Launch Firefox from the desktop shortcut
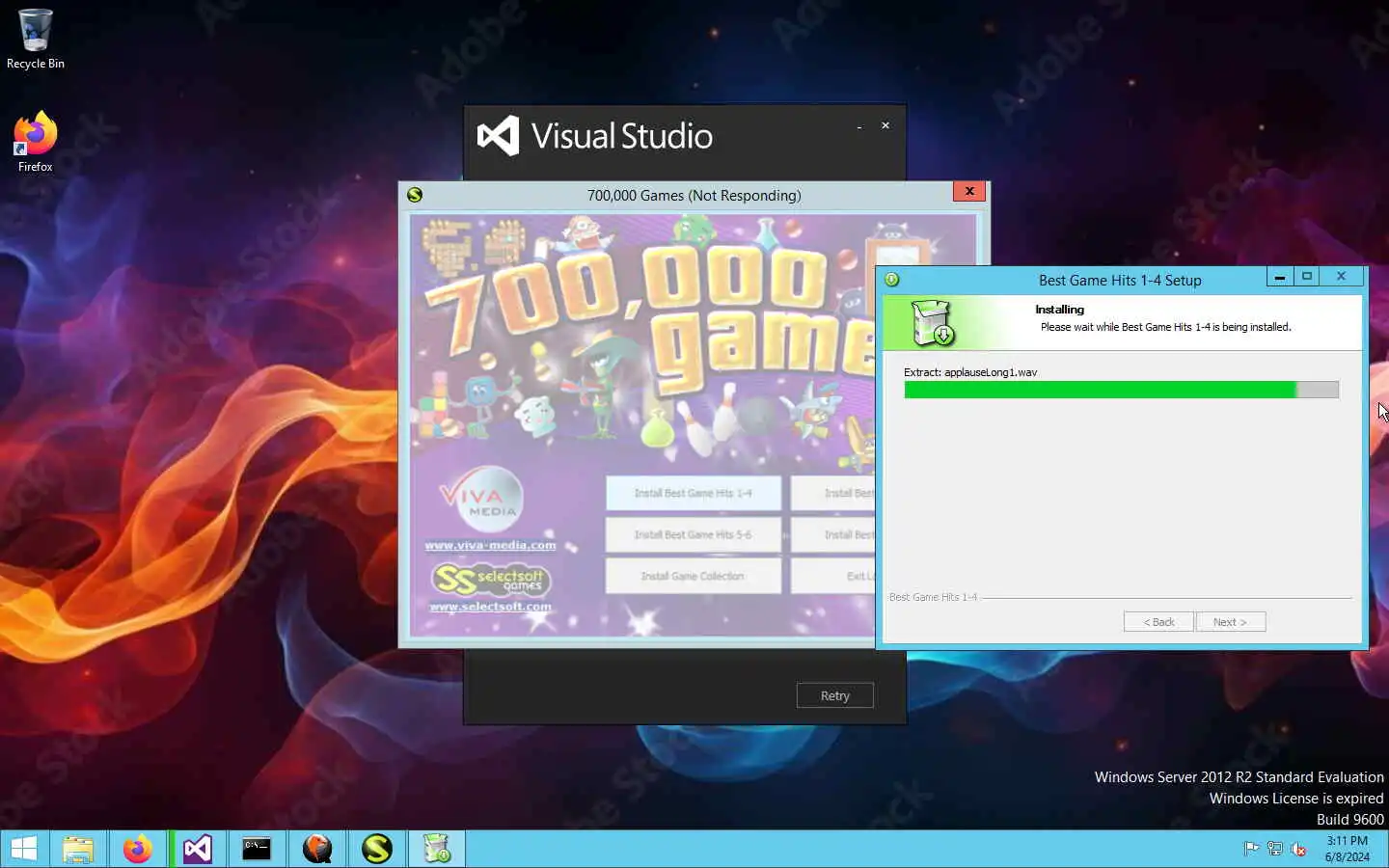The image size is (1389, 868). point(35,142)
